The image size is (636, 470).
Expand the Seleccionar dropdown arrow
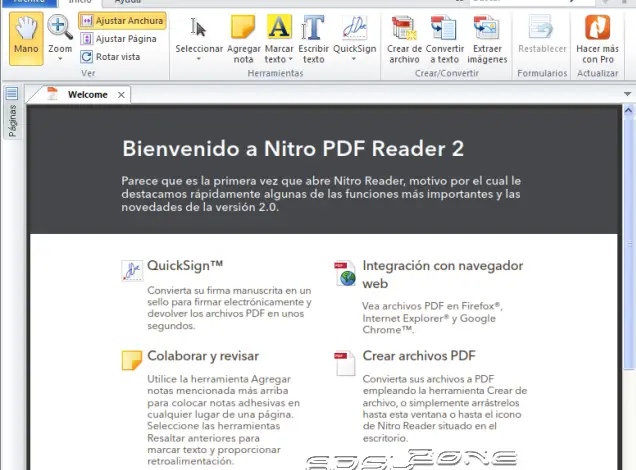point(199,59)
